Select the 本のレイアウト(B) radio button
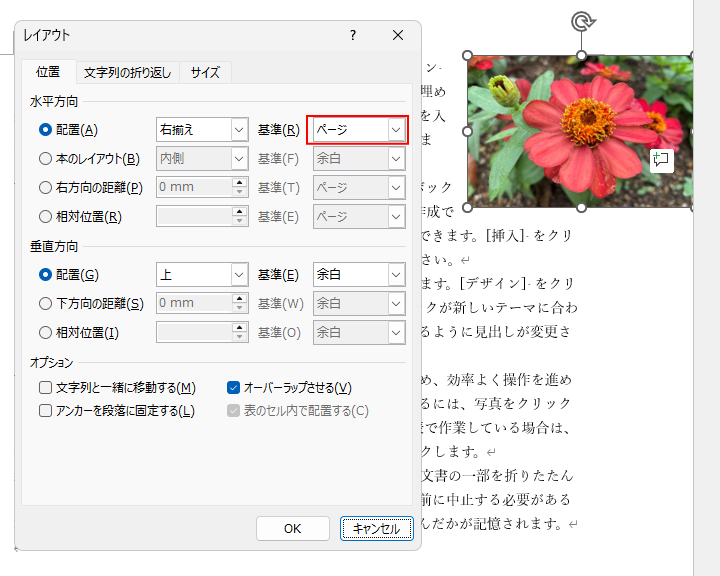Viewport: 720px width, 576px height. [x=45, y=159]
